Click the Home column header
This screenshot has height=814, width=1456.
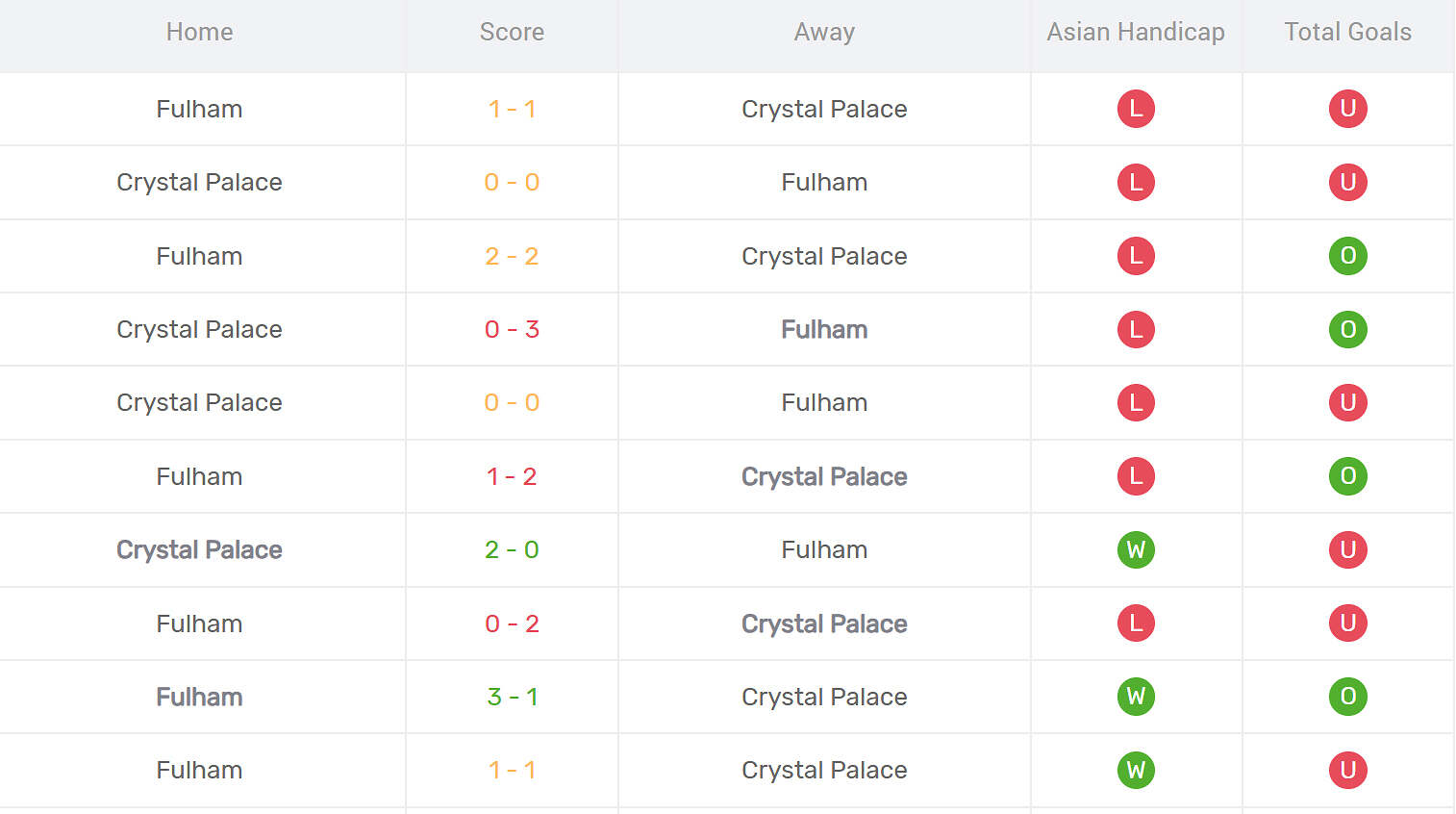pos(199,32)
